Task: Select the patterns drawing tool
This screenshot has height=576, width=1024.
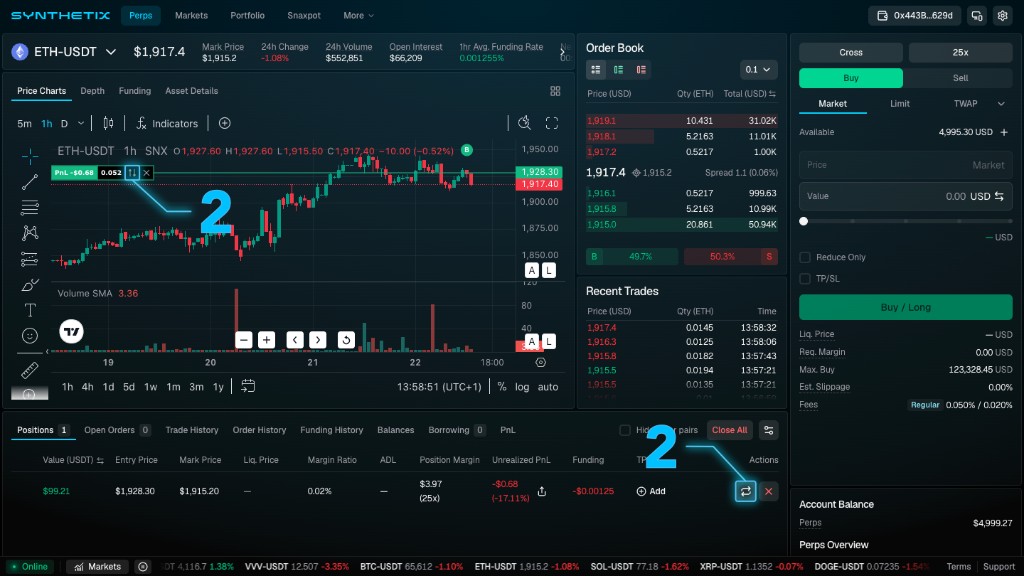Action: coord(29,233)
